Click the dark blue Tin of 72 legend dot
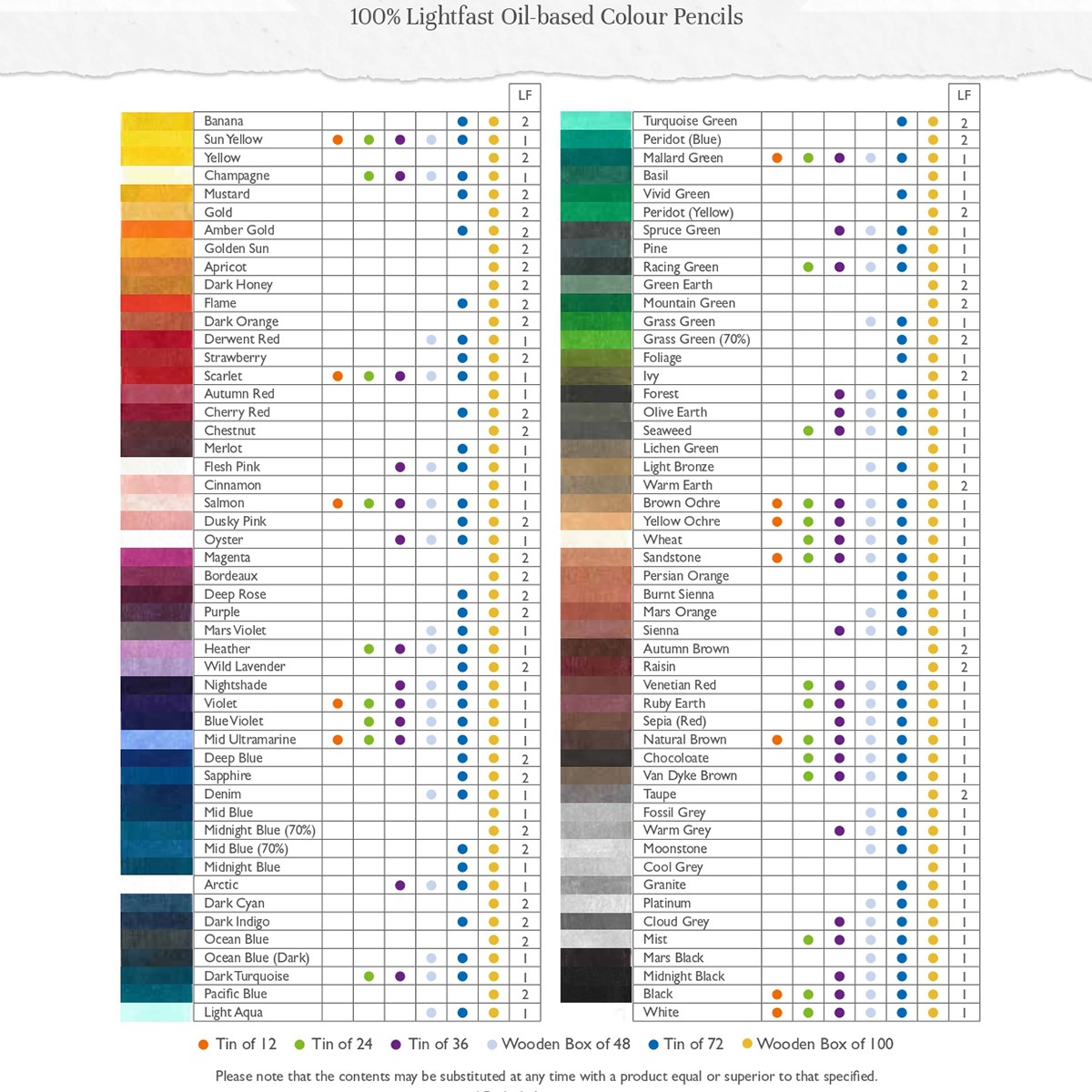The height and width of the screenshot is (1092, 1092). point(652,1045)
